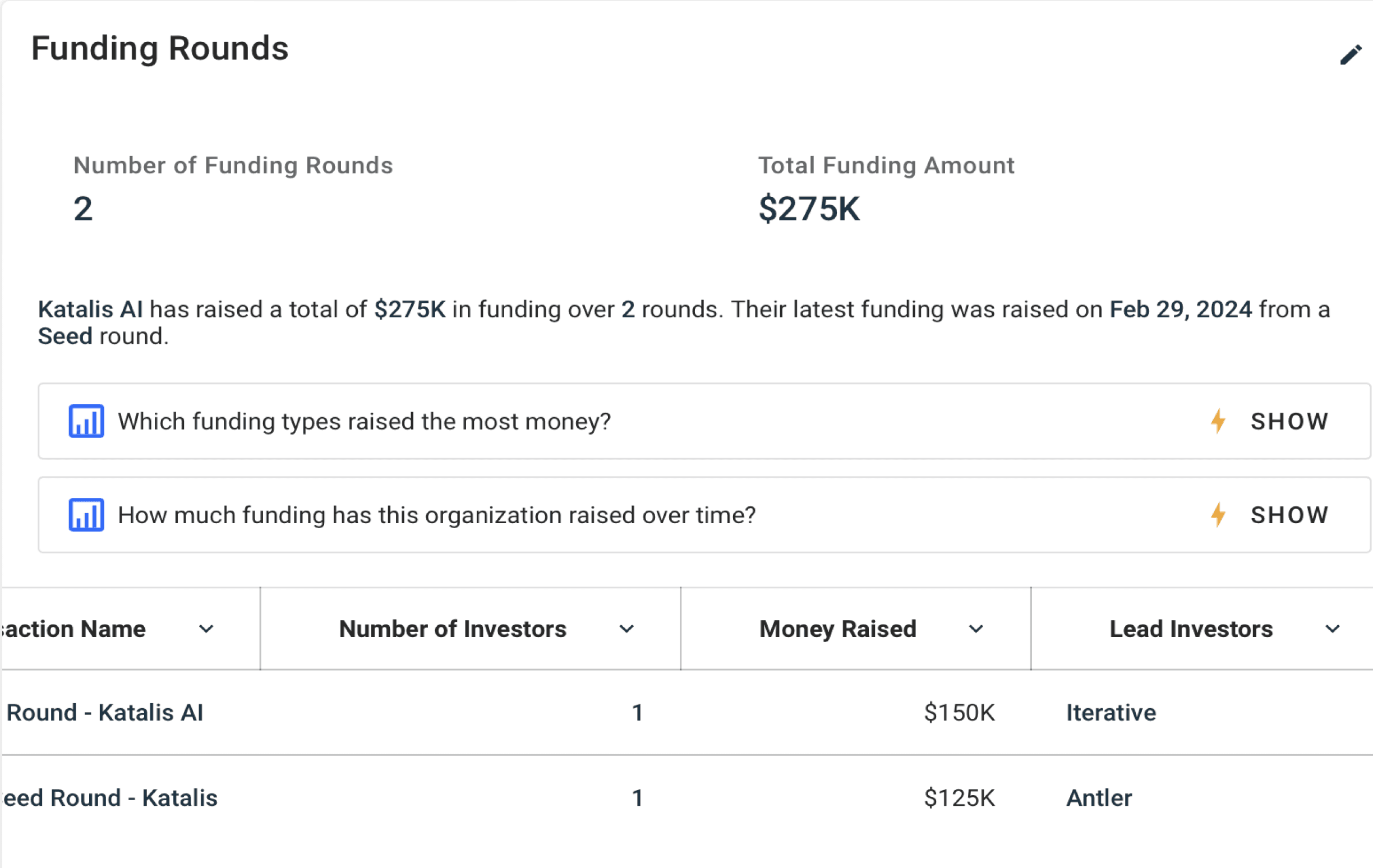Open the Iterative lead investor link
Image resolution: width=1373 pixels, height=868 pixels.
pos(1111,713)
